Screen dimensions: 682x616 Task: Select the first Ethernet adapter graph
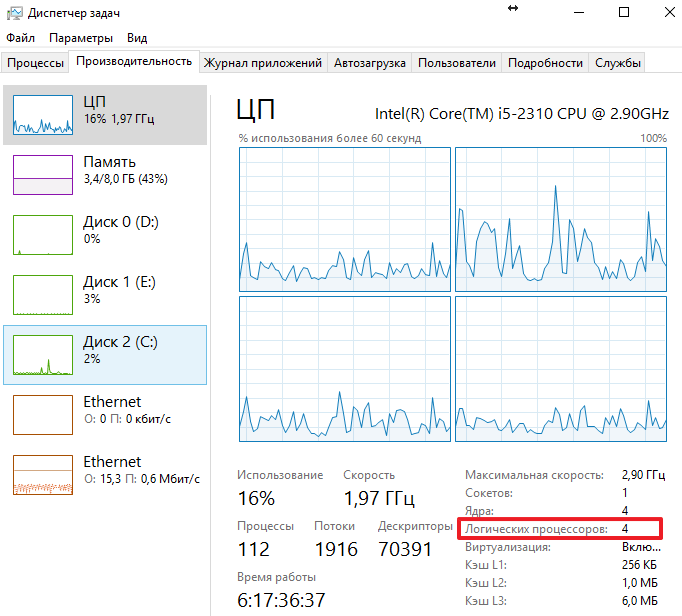pos(43,414)
